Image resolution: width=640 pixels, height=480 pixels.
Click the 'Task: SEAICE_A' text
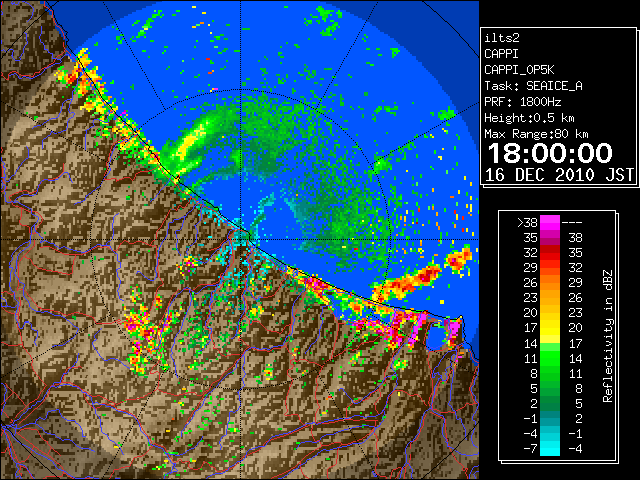pos(533,86)
